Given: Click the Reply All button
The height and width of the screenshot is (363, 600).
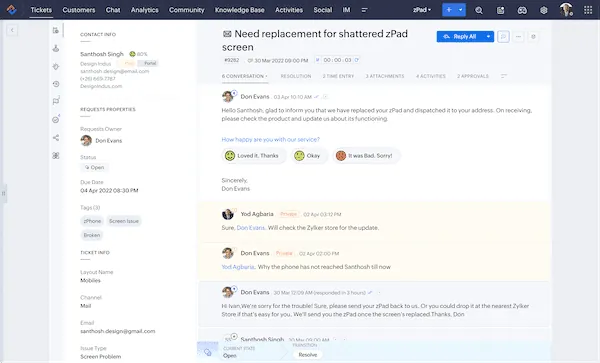Looking at the screenshot, I should coord(460,37).
